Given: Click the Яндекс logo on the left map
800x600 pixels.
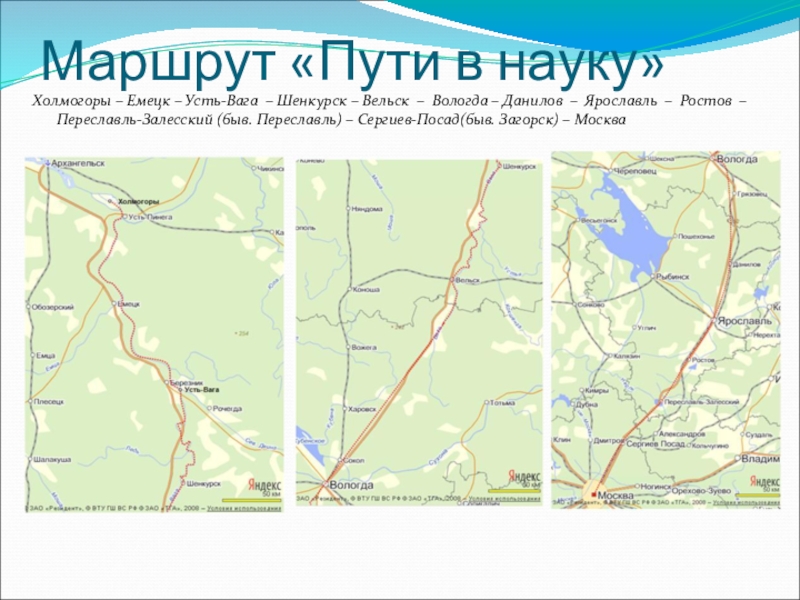Looking at the screenshot, I should point(264,485).
